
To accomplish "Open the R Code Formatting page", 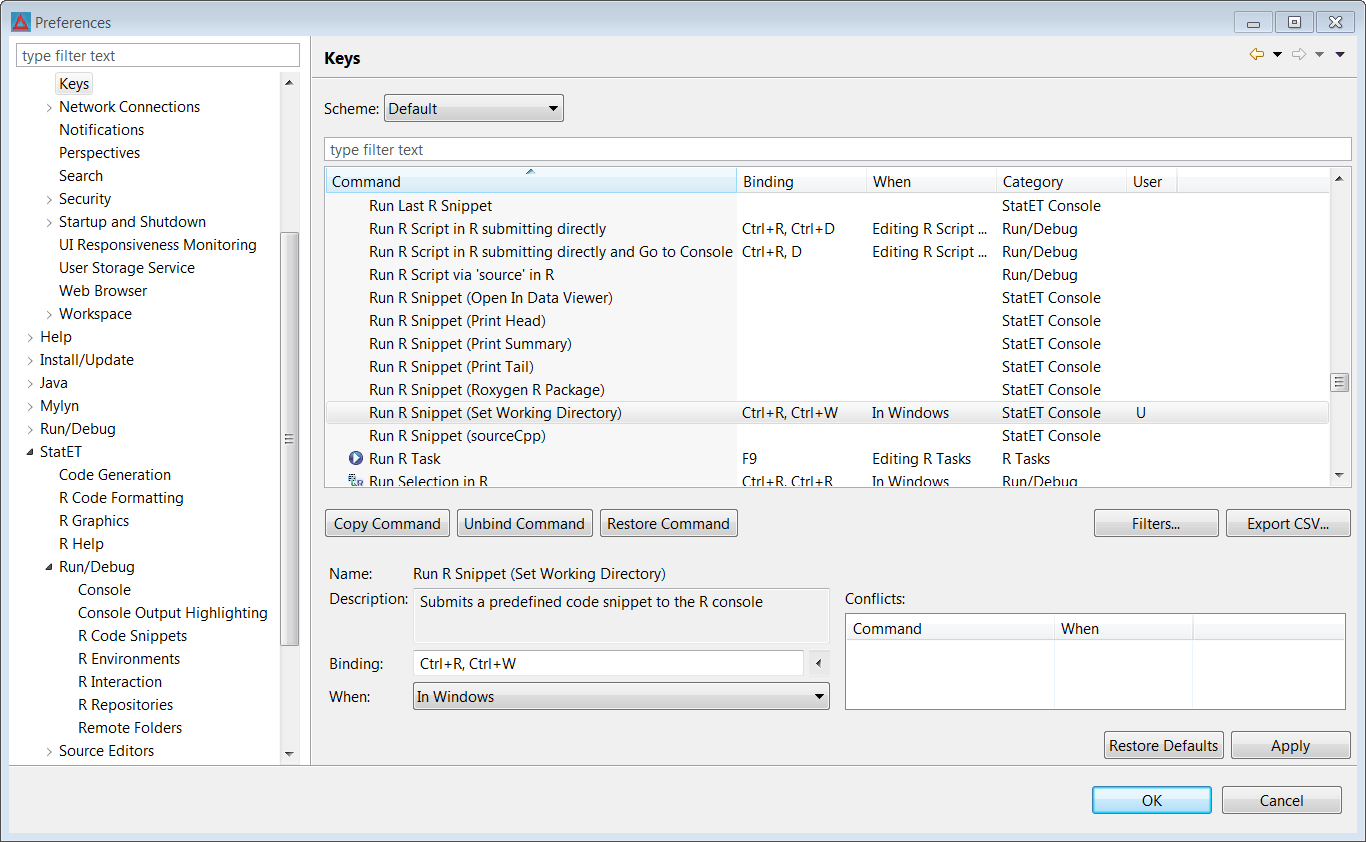I will point(121,498).
